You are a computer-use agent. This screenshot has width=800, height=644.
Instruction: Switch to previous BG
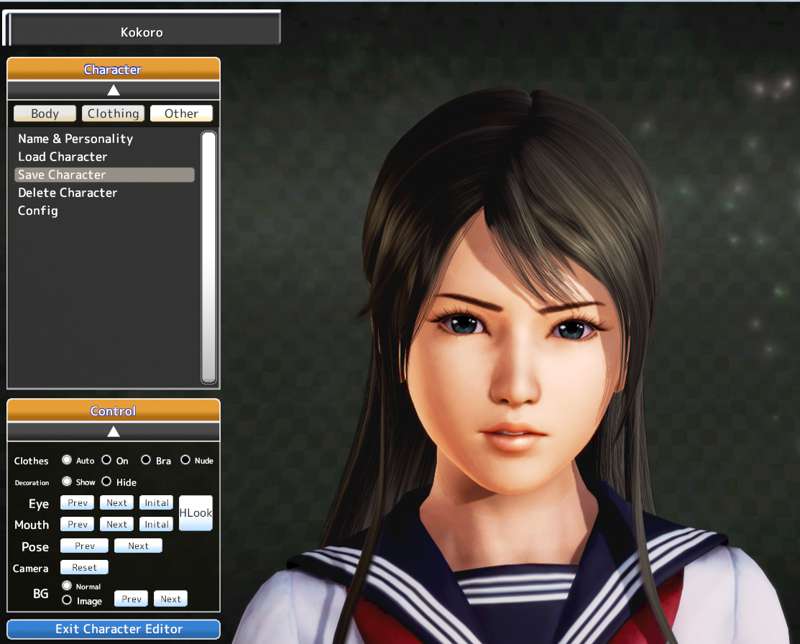click(x=131, y=599)
